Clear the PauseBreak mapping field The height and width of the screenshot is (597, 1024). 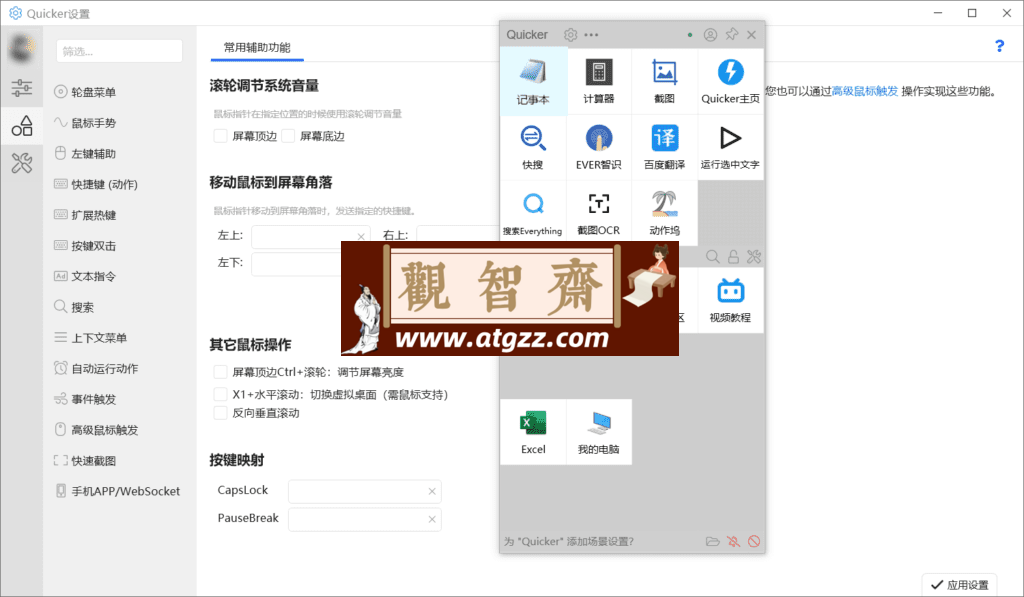[x=432, y=519]
